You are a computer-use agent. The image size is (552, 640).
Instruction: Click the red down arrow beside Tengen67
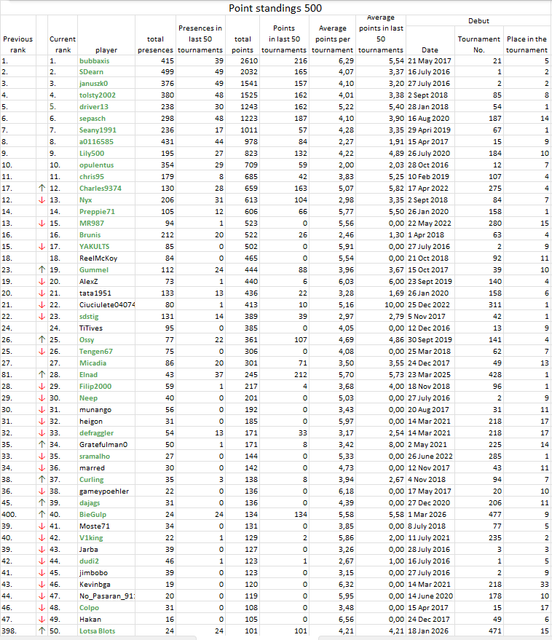coord(42,351)
